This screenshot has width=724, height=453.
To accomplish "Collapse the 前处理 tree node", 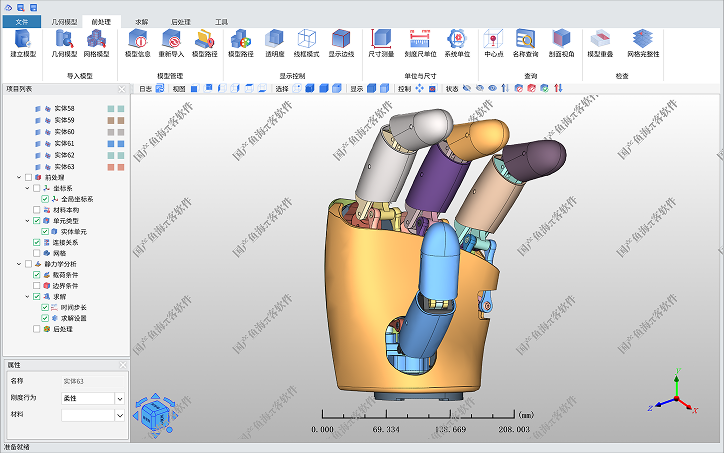I will pyautogui.click(x=18, y=177).
